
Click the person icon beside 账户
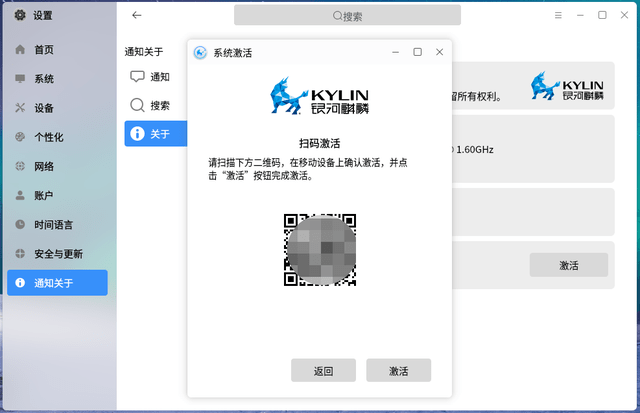point(20,195)
